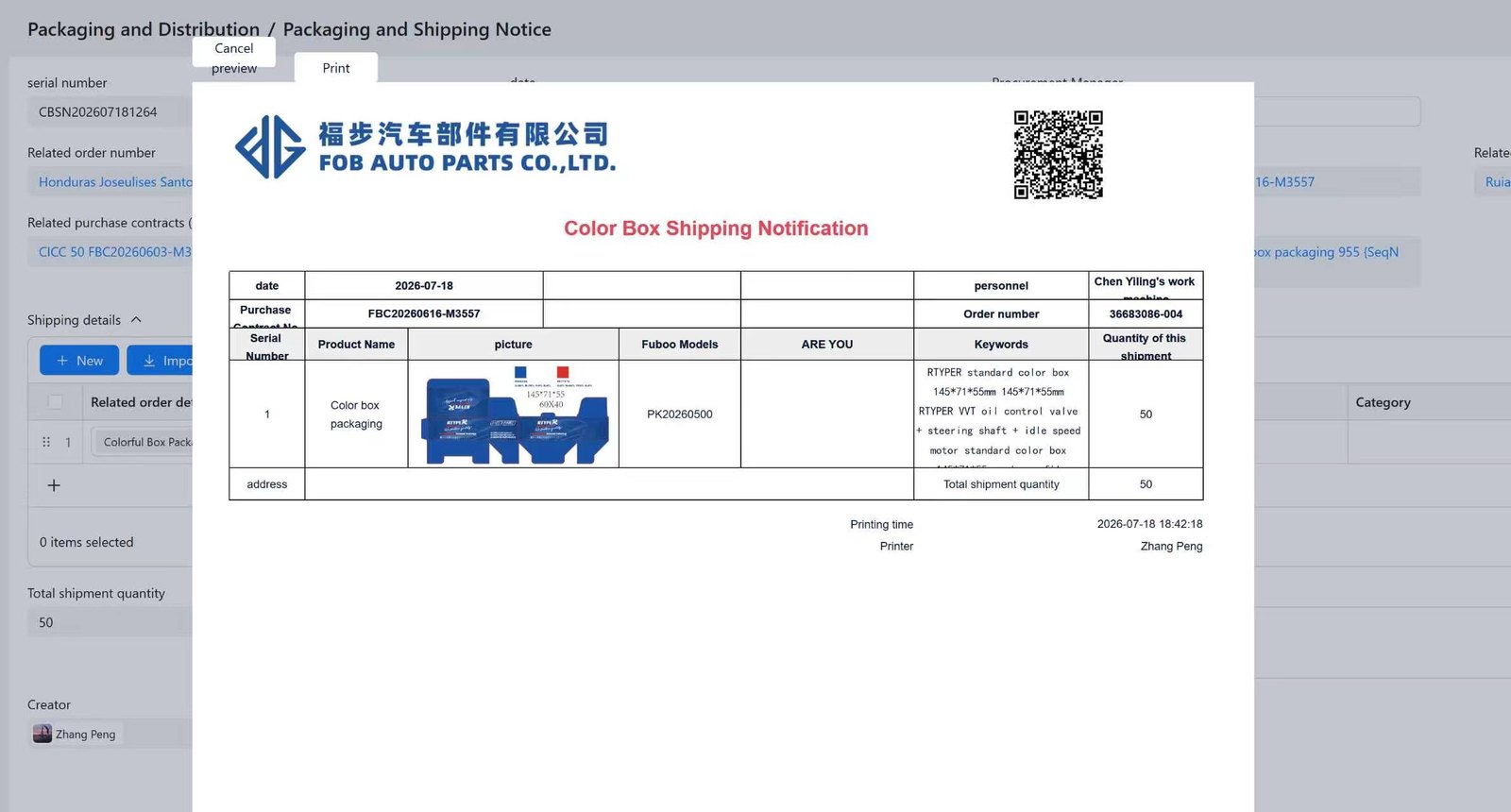Click the Packaging and Shipping Notice breadcrumb
Image resolution: width=1511 pixels, height=812 pixels.
click(x=417, y=29)
